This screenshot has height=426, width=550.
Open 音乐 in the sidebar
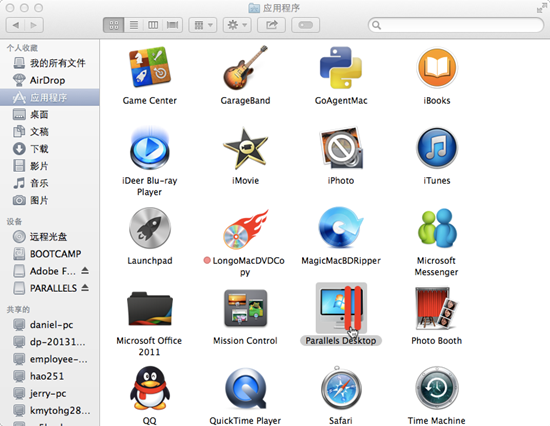(x=49, y=183)
